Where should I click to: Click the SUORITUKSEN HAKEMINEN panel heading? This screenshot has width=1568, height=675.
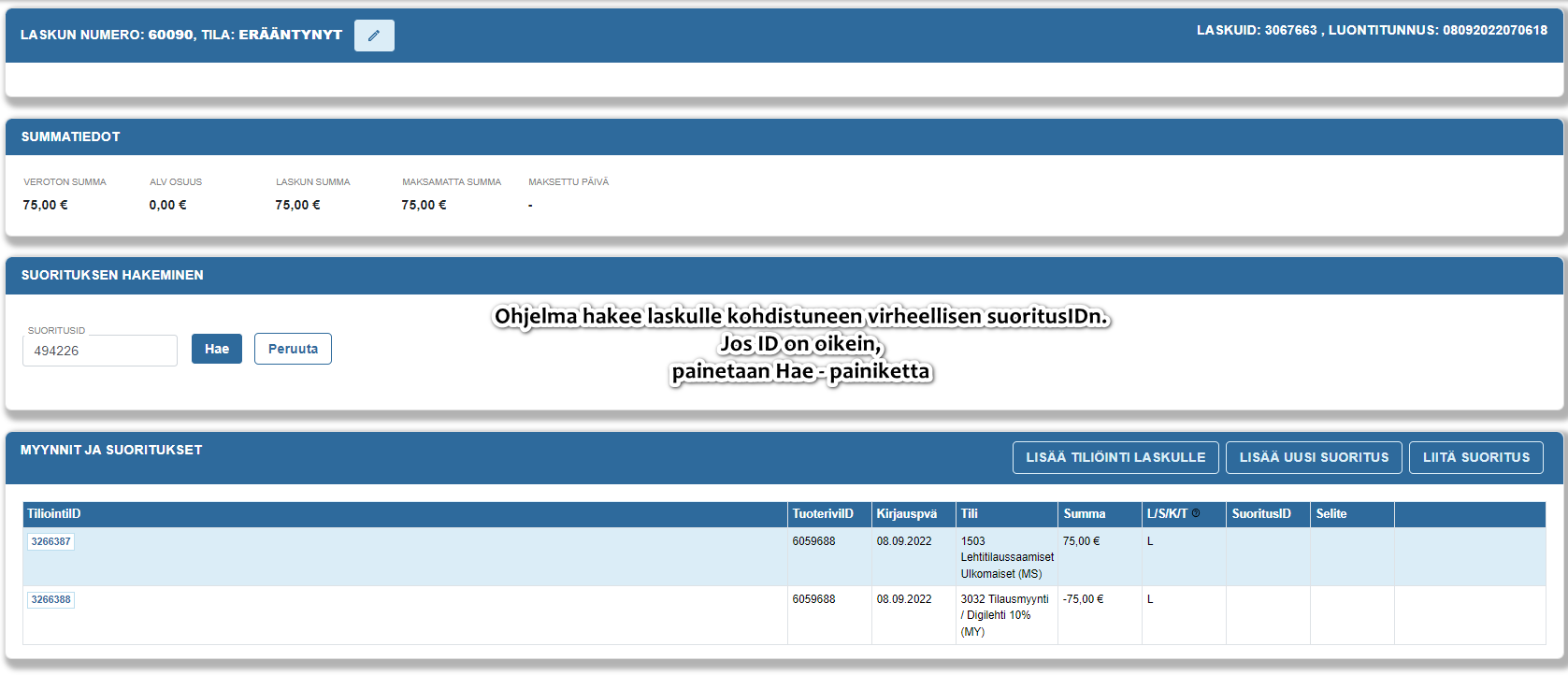point(112,275)
